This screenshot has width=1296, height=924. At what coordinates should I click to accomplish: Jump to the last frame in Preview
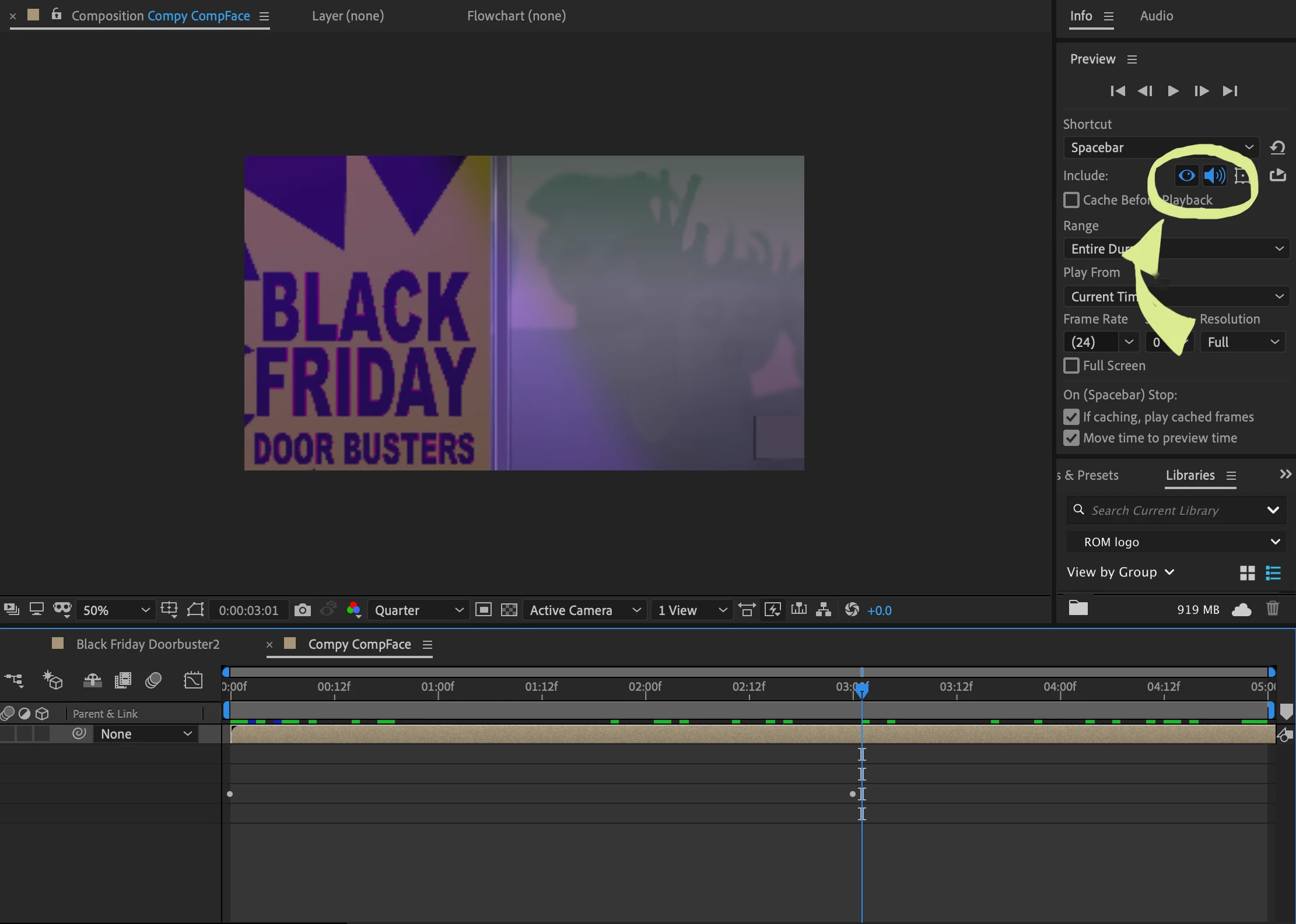point(1230,91)
